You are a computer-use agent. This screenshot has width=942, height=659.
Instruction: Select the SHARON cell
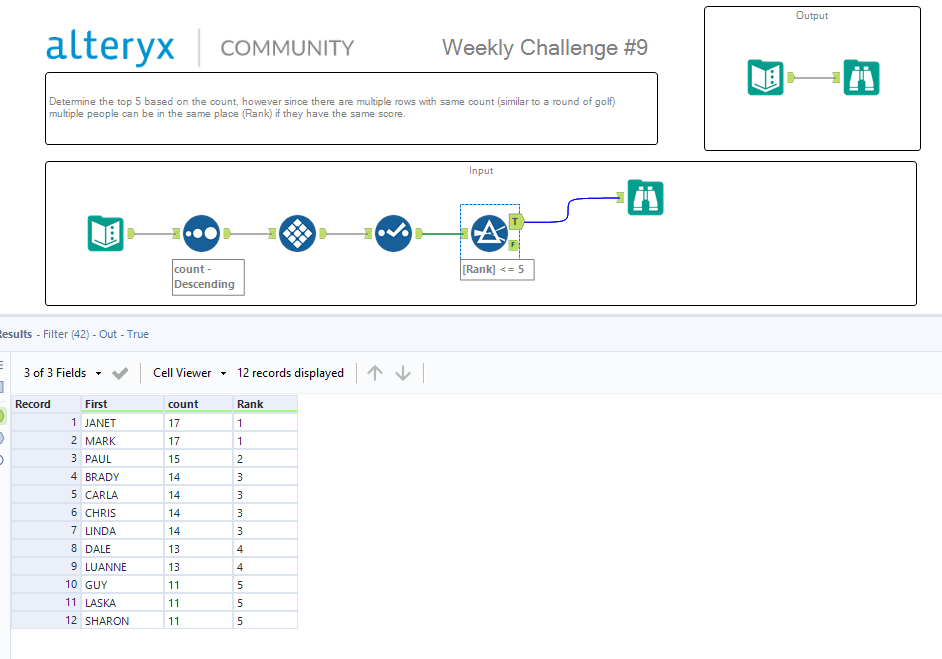[x=123, y=621]
